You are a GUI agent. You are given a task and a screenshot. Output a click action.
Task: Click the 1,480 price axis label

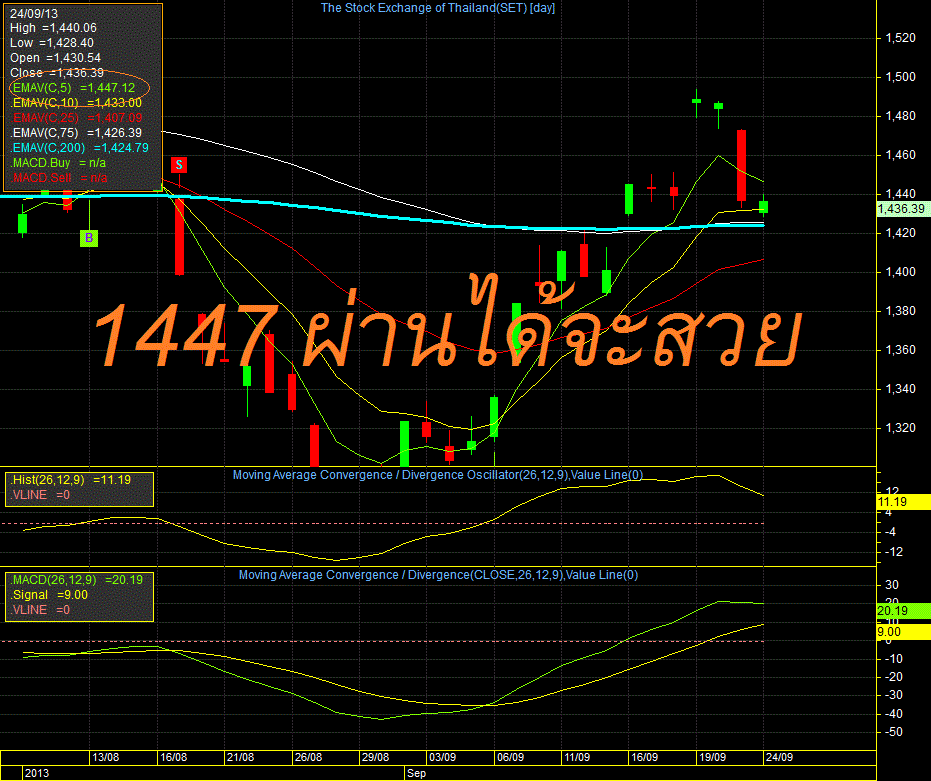(x=900, y=116)
